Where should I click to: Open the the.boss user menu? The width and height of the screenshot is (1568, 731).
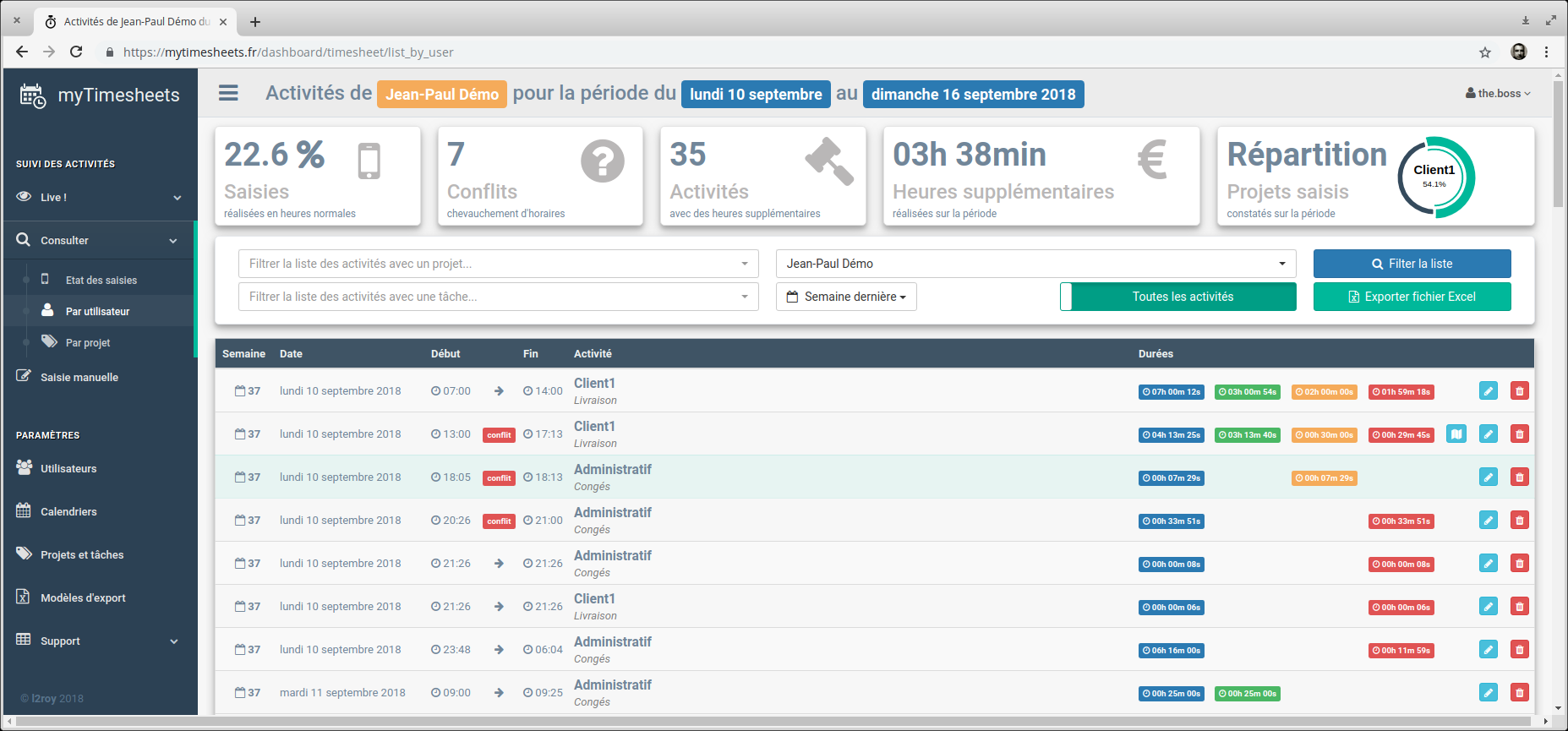coord(1498,94)
